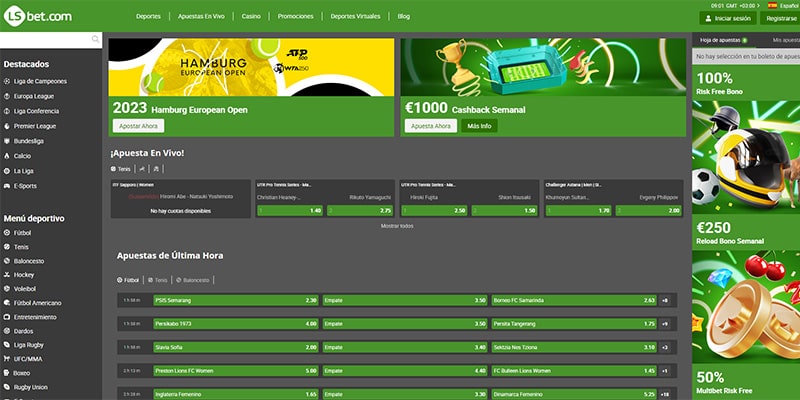Click the Calcio sidebar icon
Viewport: 800px width, 400px height.
(x=7, y=156)
